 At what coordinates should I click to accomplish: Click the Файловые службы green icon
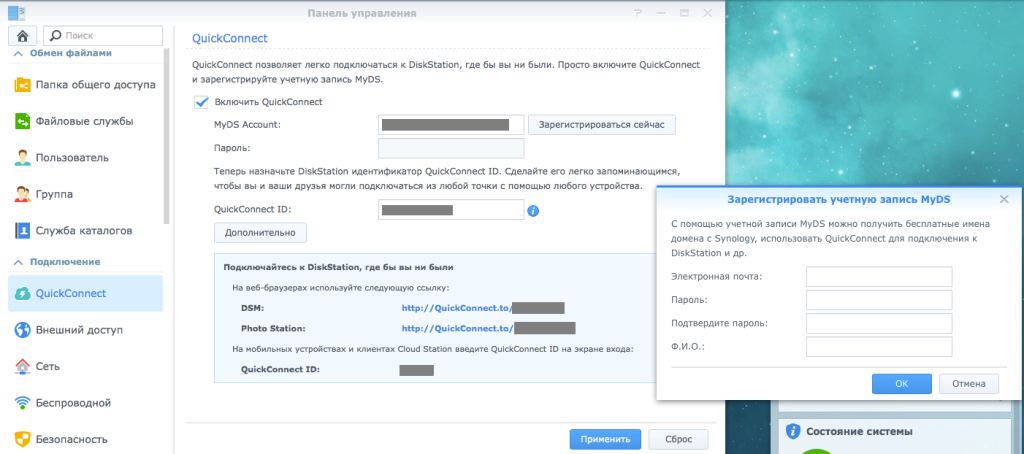22,122
